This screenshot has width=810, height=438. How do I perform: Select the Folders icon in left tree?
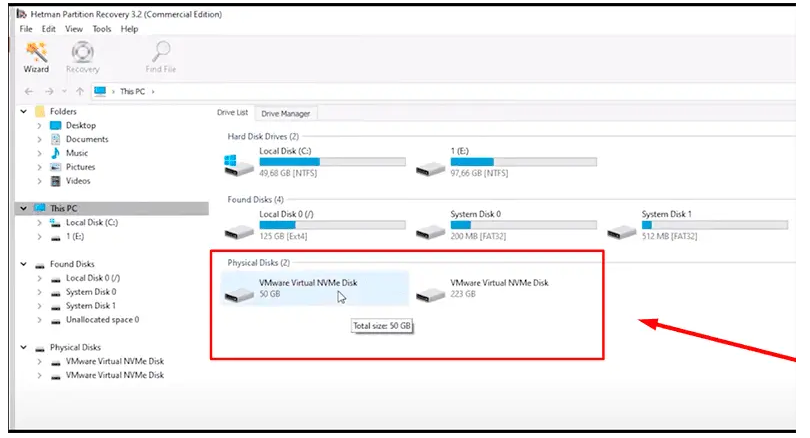point(39,111)
